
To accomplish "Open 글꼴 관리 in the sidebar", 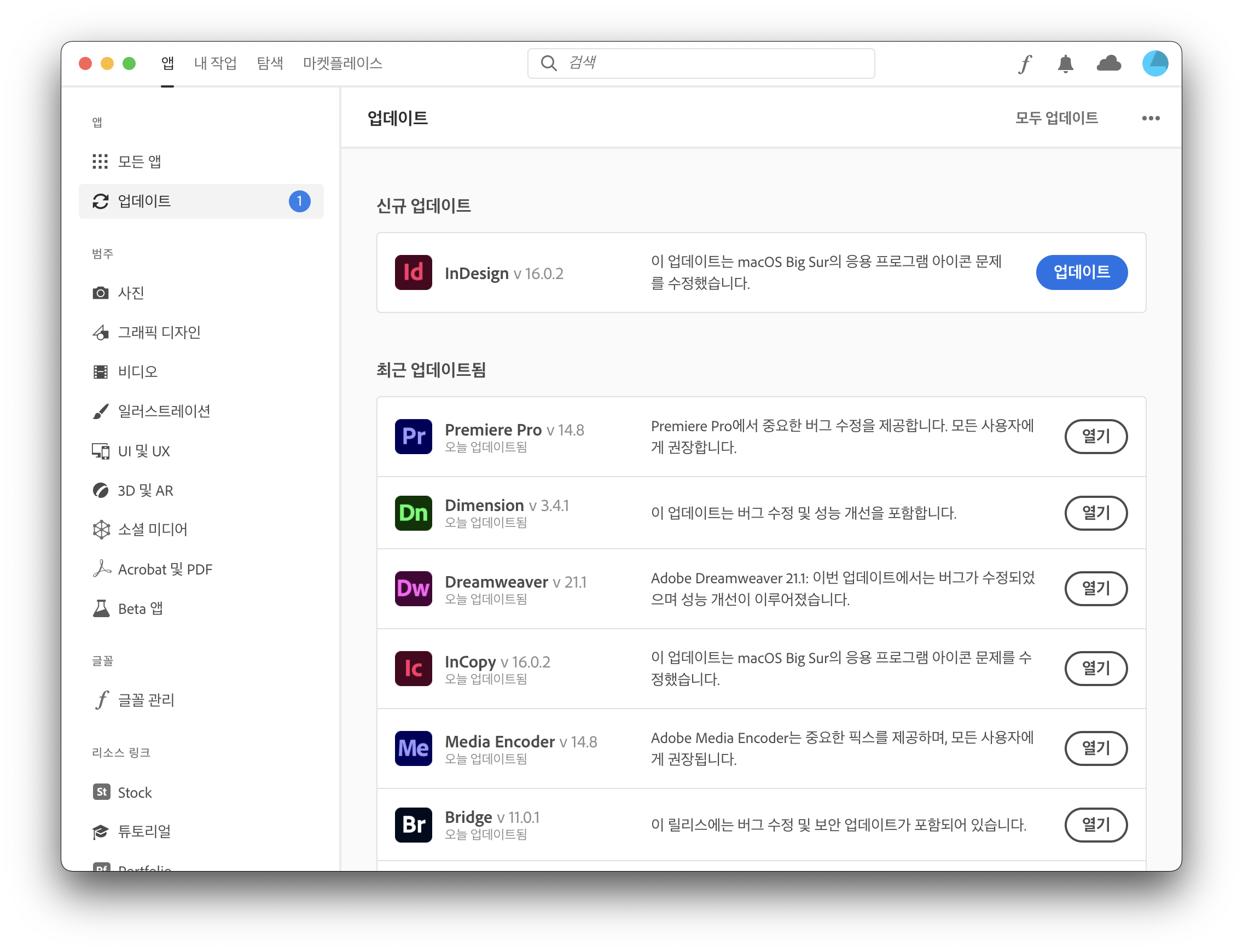I will (146, 700).
